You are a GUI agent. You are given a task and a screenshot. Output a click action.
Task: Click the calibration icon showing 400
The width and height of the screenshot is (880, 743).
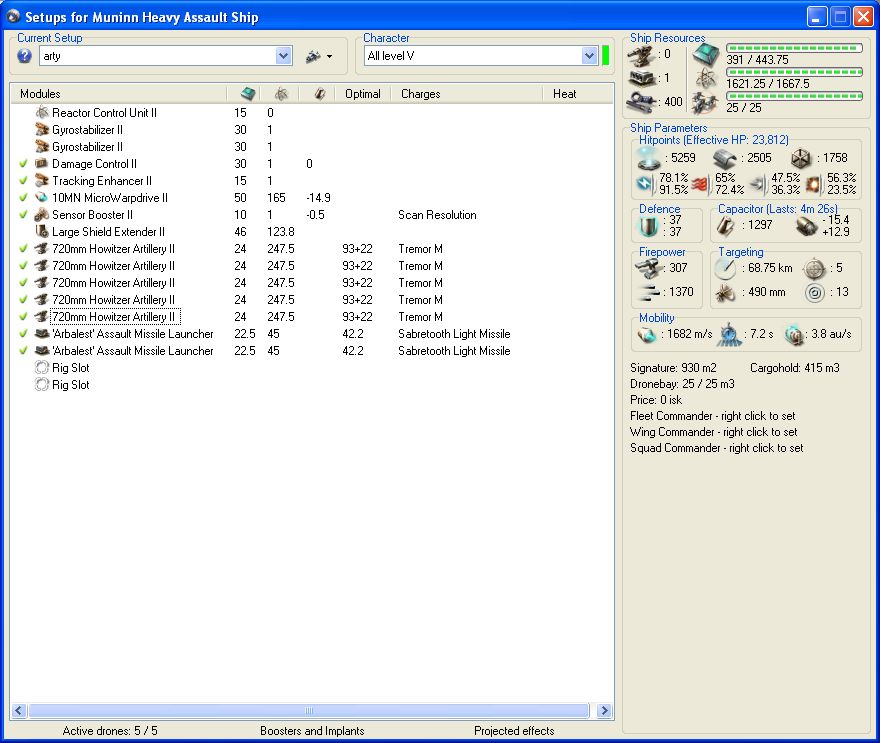641,102
